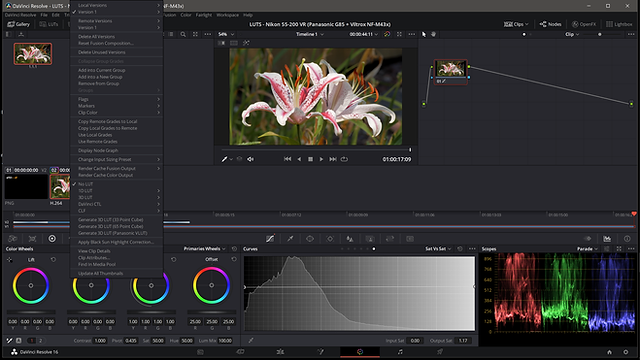
Task: Jump to first frame in viewer
Action: [287, 159]
